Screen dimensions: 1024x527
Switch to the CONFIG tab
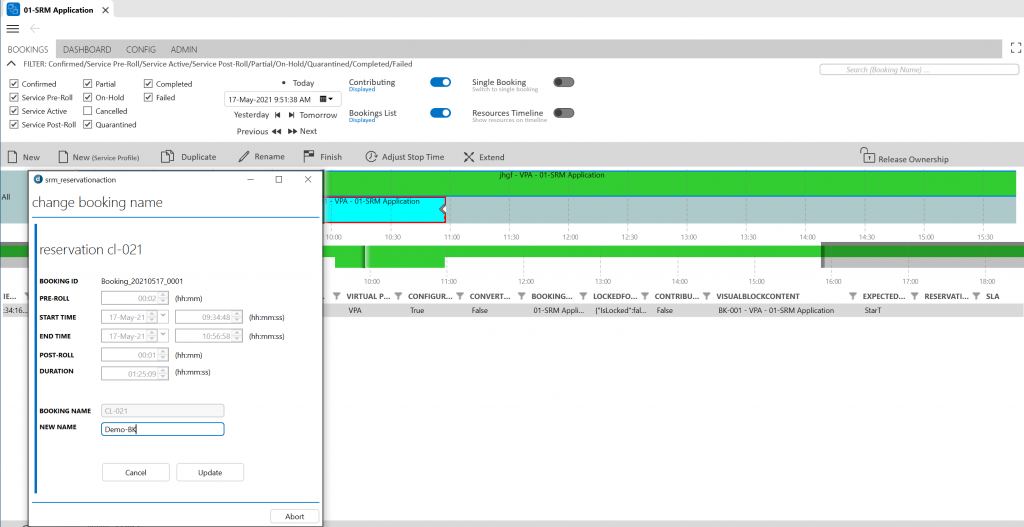tap(140, 49)
